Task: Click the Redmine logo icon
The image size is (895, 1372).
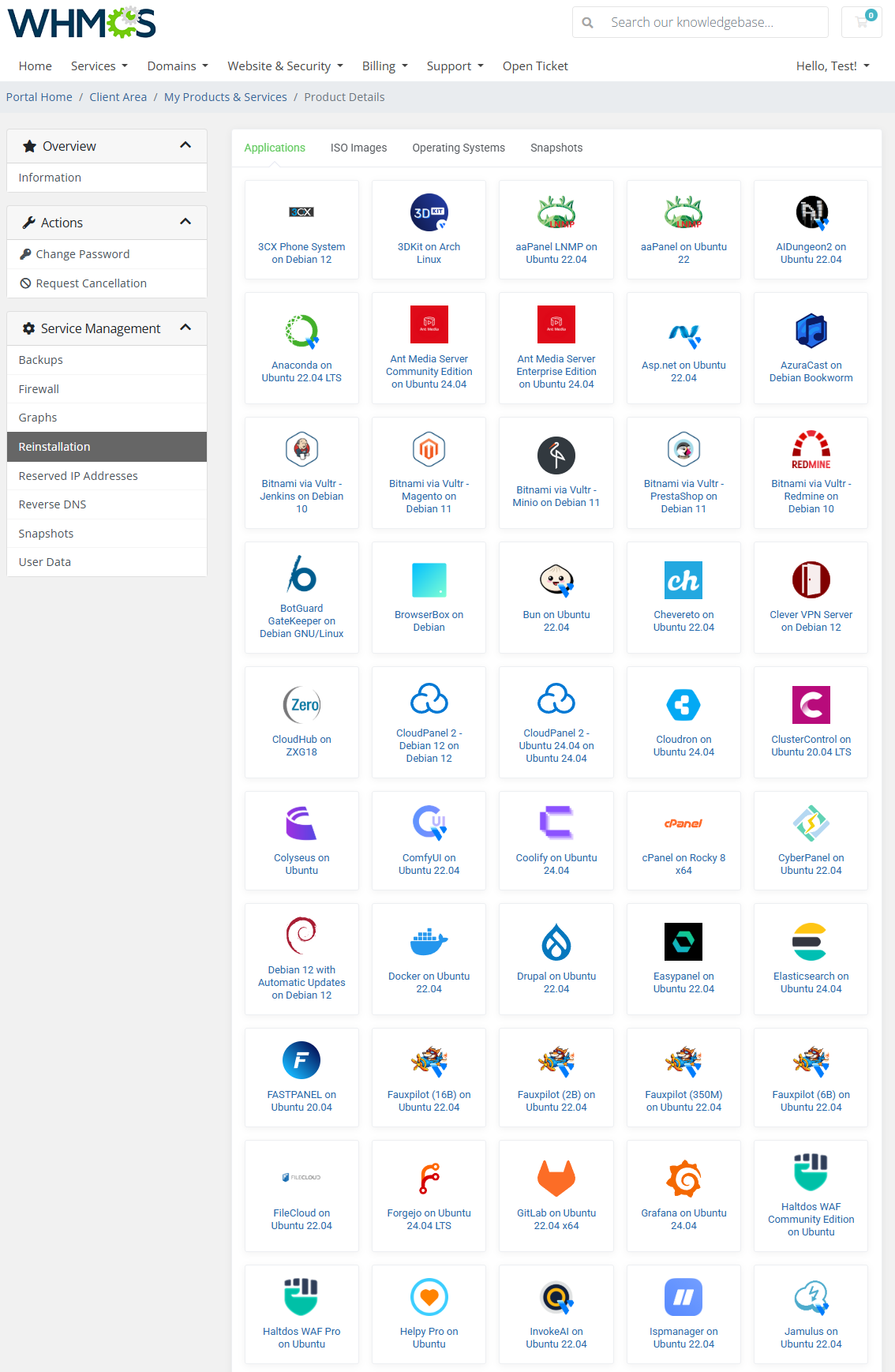Action: pyautogui.click(x=811, y=449)
